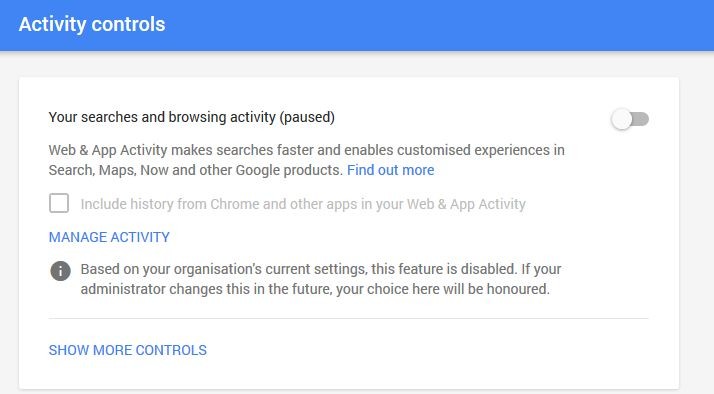Click the greyed-out 'Include history from Chrome' label
The width and height of the screenshot is (714, 394).
pos(303,204)
